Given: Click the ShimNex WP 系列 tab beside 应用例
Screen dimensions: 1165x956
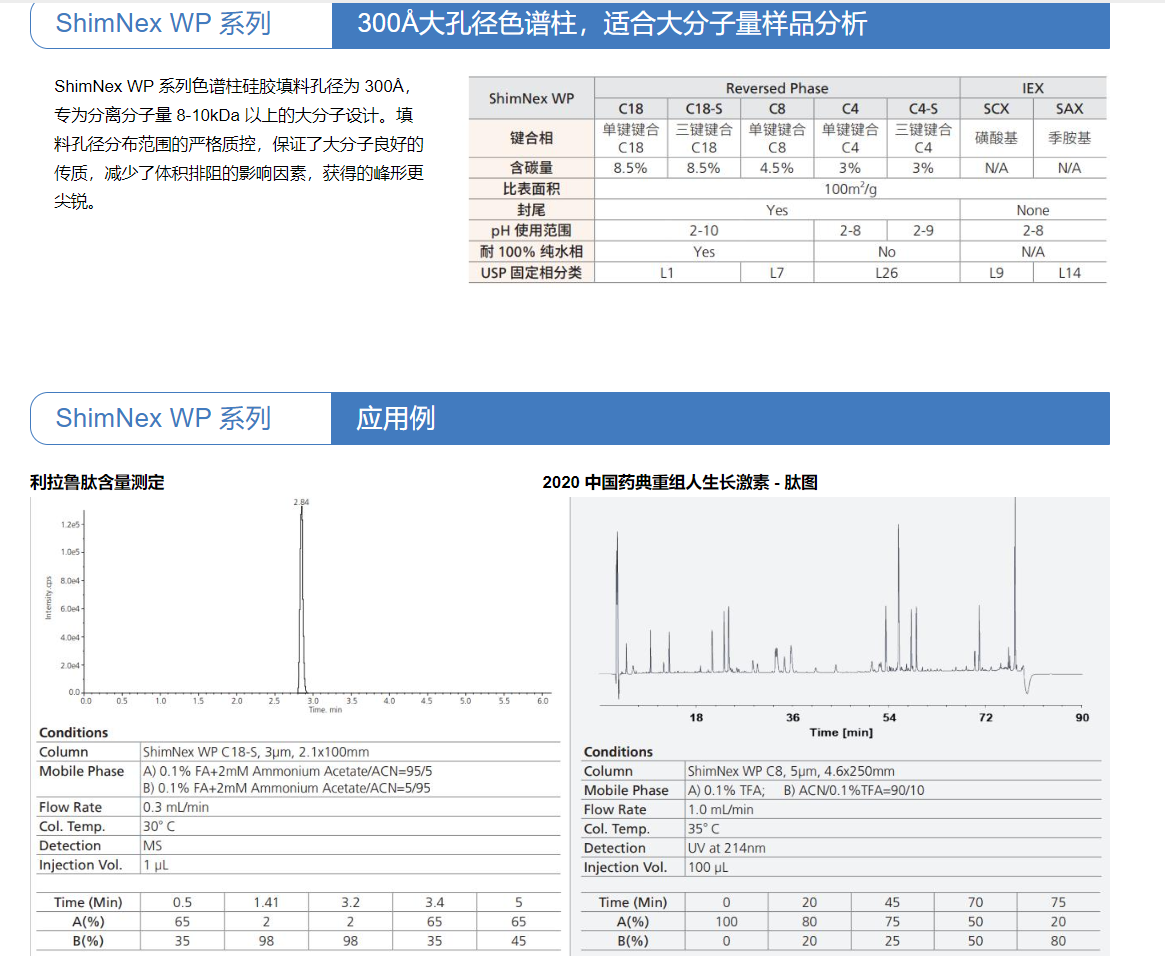Looking at the screenshot, I should click(163, 418).
